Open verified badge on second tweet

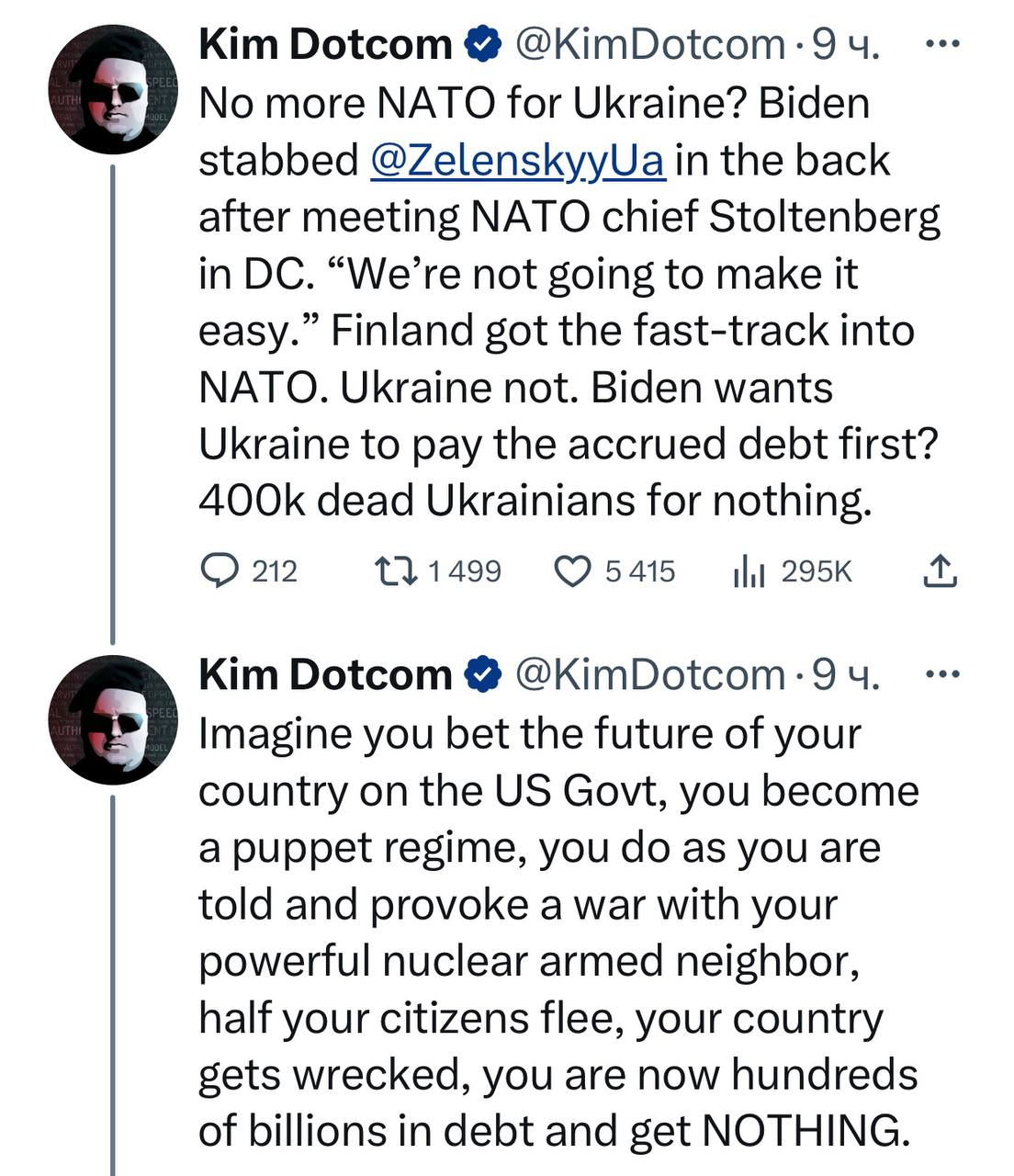pos(483,676)
